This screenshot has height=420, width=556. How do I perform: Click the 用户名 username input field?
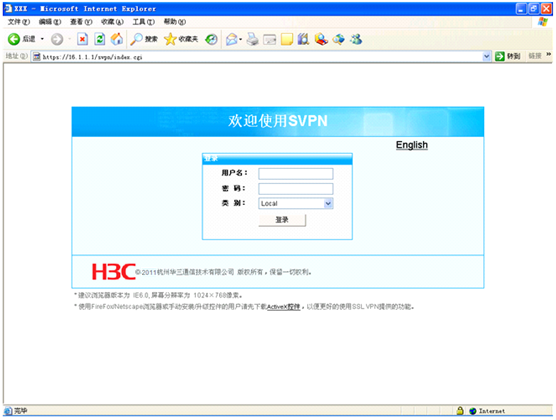(x=296, y=174)
